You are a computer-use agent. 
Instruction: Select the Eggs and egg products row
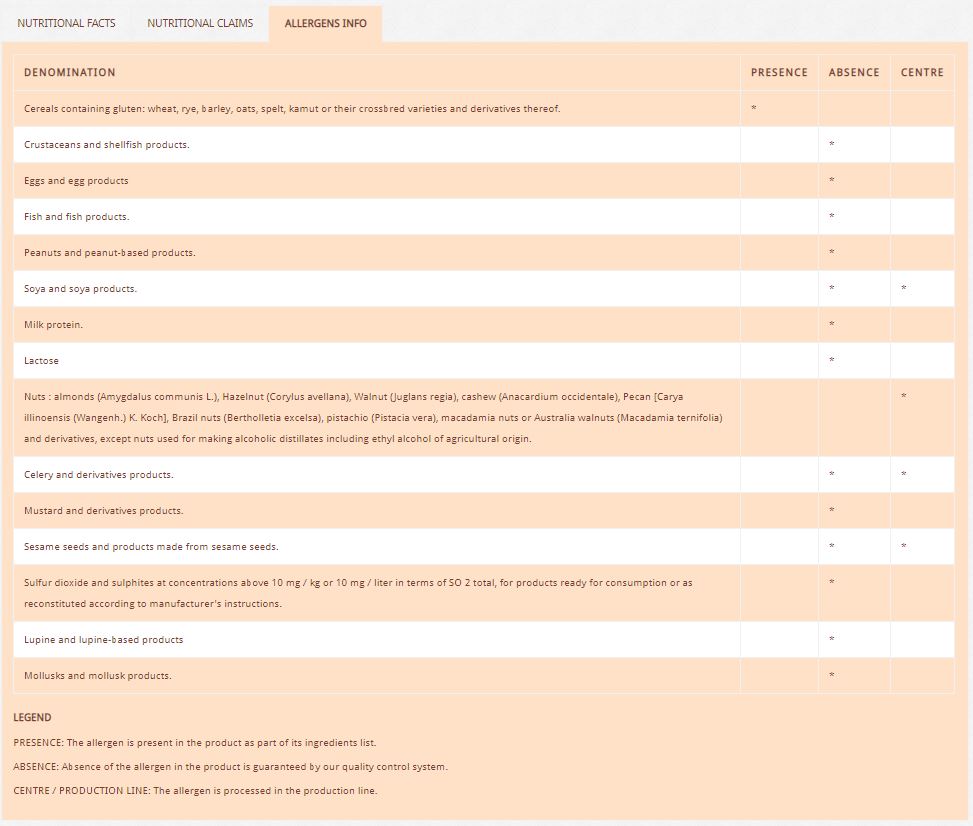point(76,181)
